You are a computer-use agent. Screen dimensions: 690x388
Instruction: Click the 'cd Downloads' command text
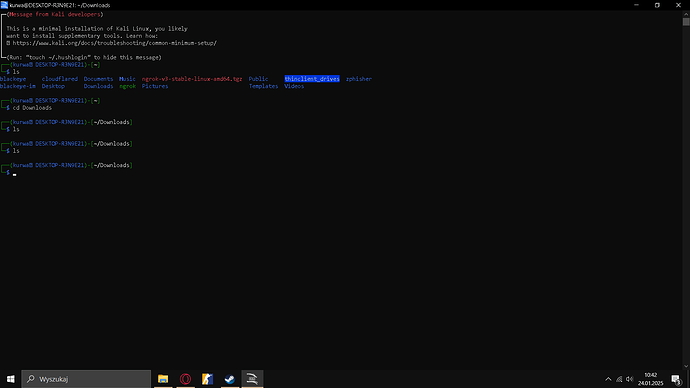(x=32, y=108)
